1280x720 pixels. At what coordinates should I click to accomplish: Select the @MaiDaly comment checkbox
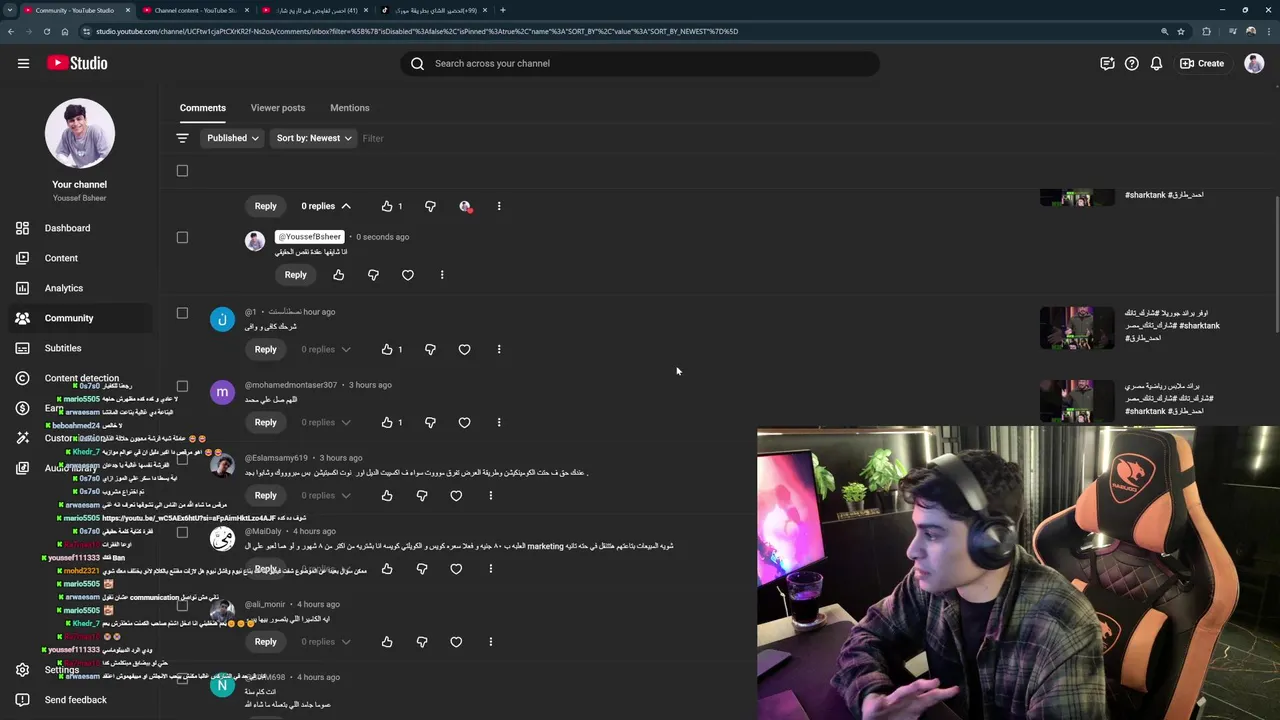[182, 532]
